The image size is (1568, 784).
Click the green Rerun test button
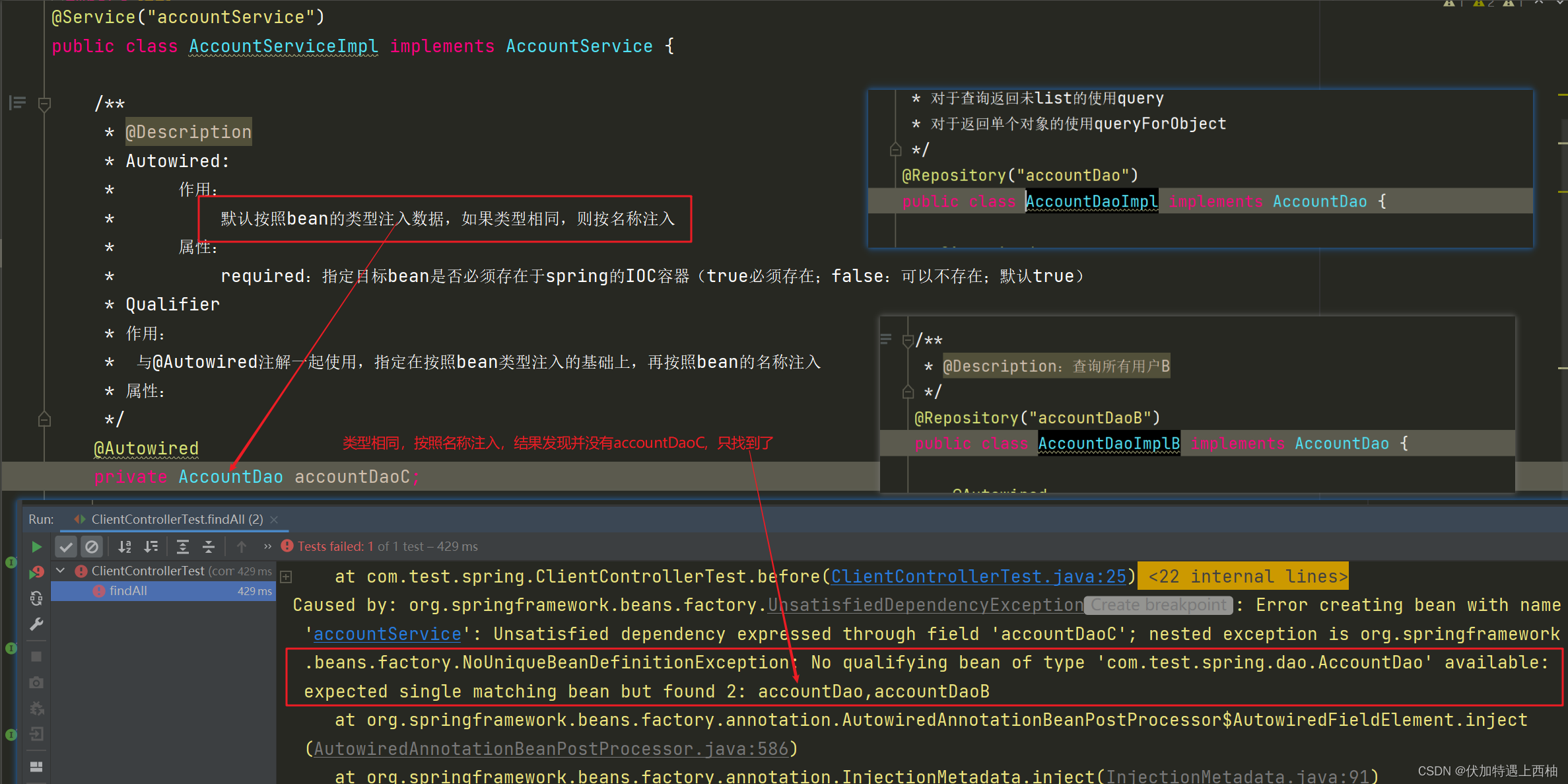point(36,547)
